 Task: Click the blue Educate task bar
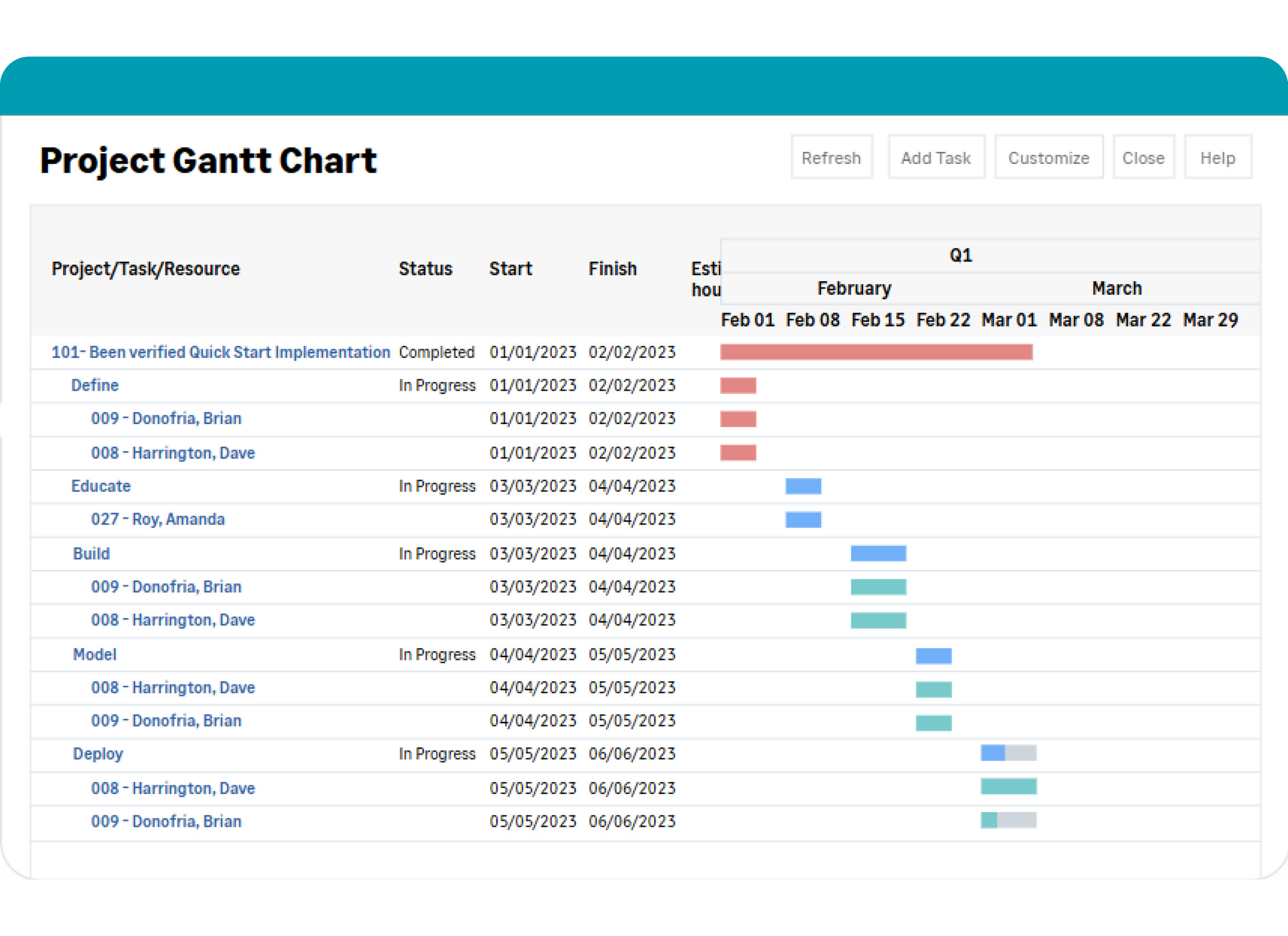point(803,486)
